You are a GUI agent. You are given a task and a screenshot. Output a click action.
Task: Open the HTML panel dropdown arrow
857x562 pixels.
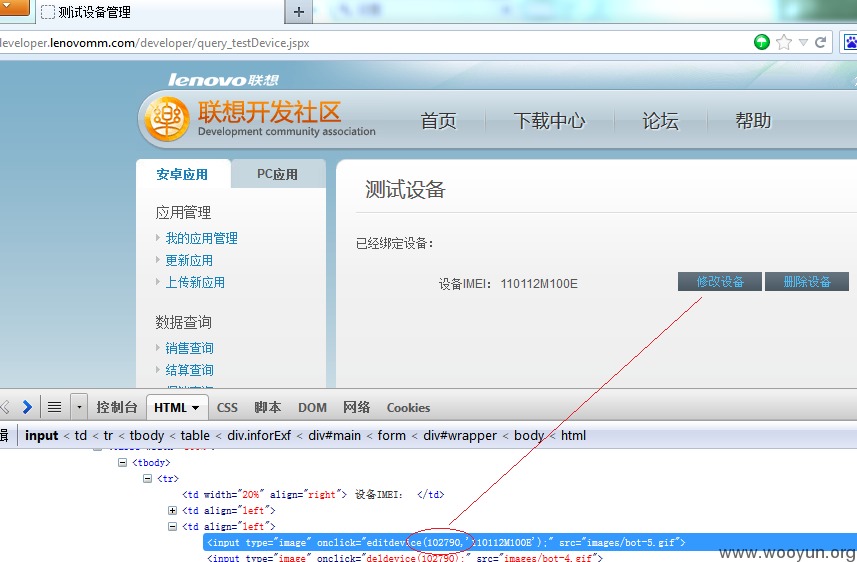tap(195, 408)
